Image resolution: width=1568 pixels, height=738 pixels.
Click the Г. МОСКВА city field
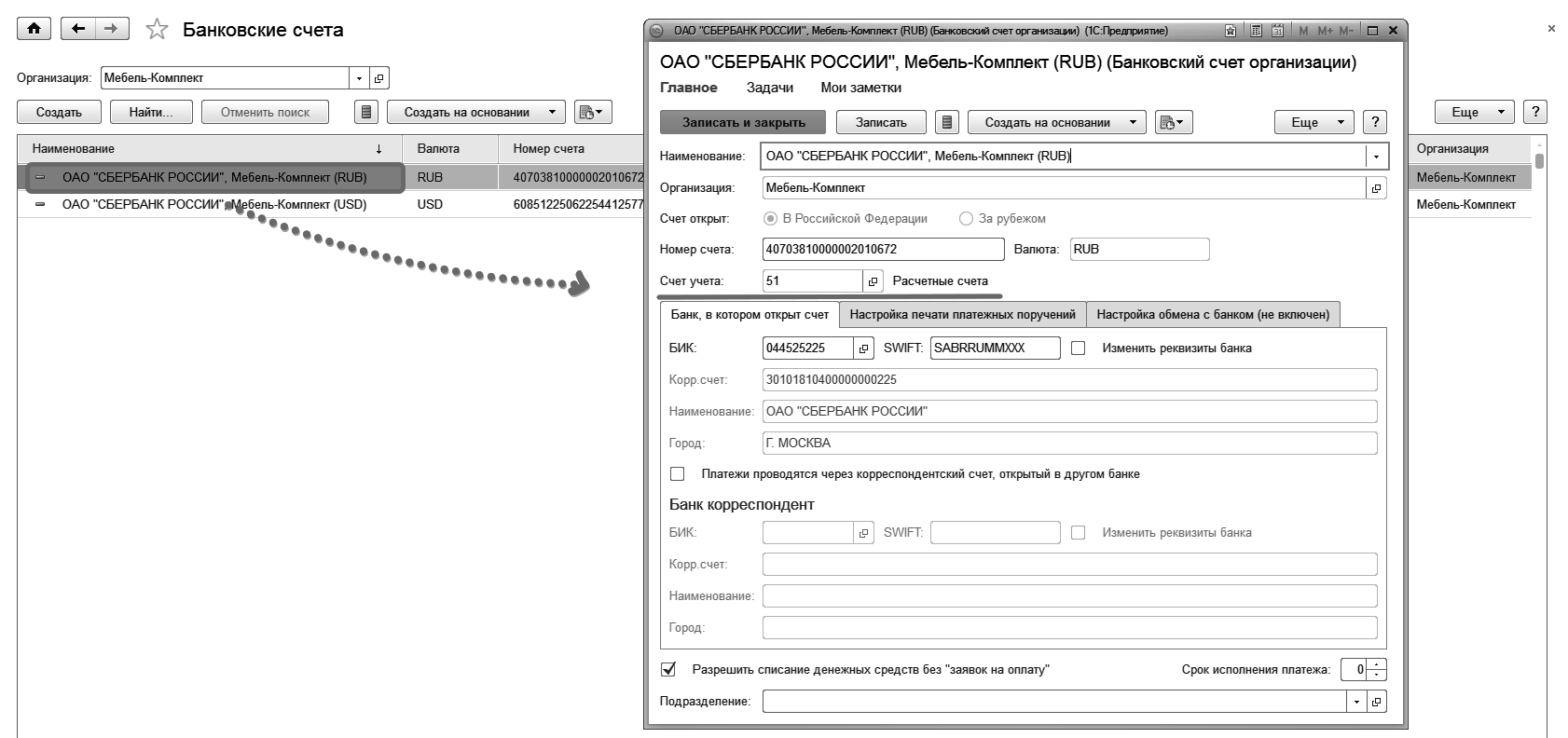[1069, 444]
